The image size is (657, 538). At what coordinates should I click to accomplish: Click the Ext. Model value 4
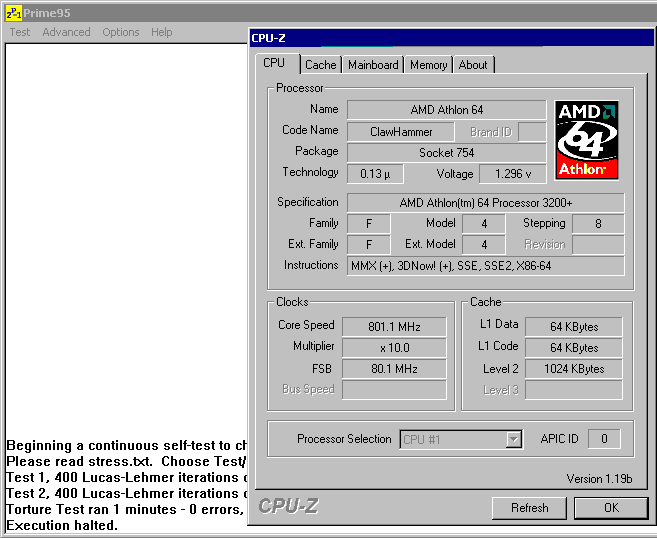coord(484,245)
